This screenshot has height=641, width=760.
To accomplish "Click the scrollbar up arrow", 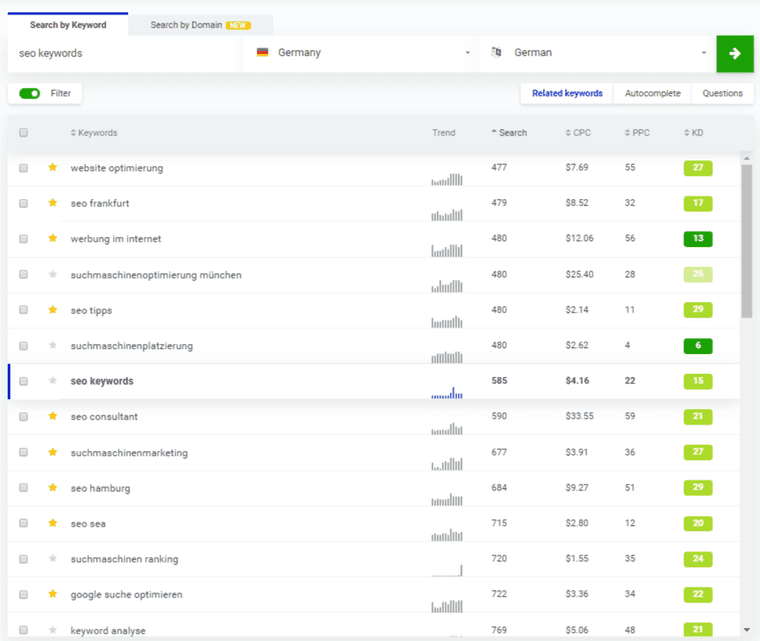I will (x=746, y=158).
